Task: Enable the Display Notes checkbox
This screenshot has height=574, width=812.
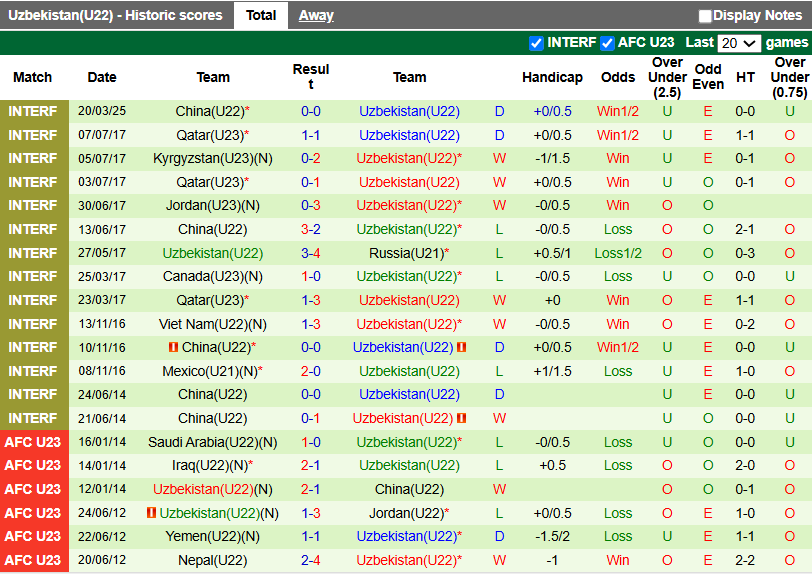Action: (x=705, y=16)
